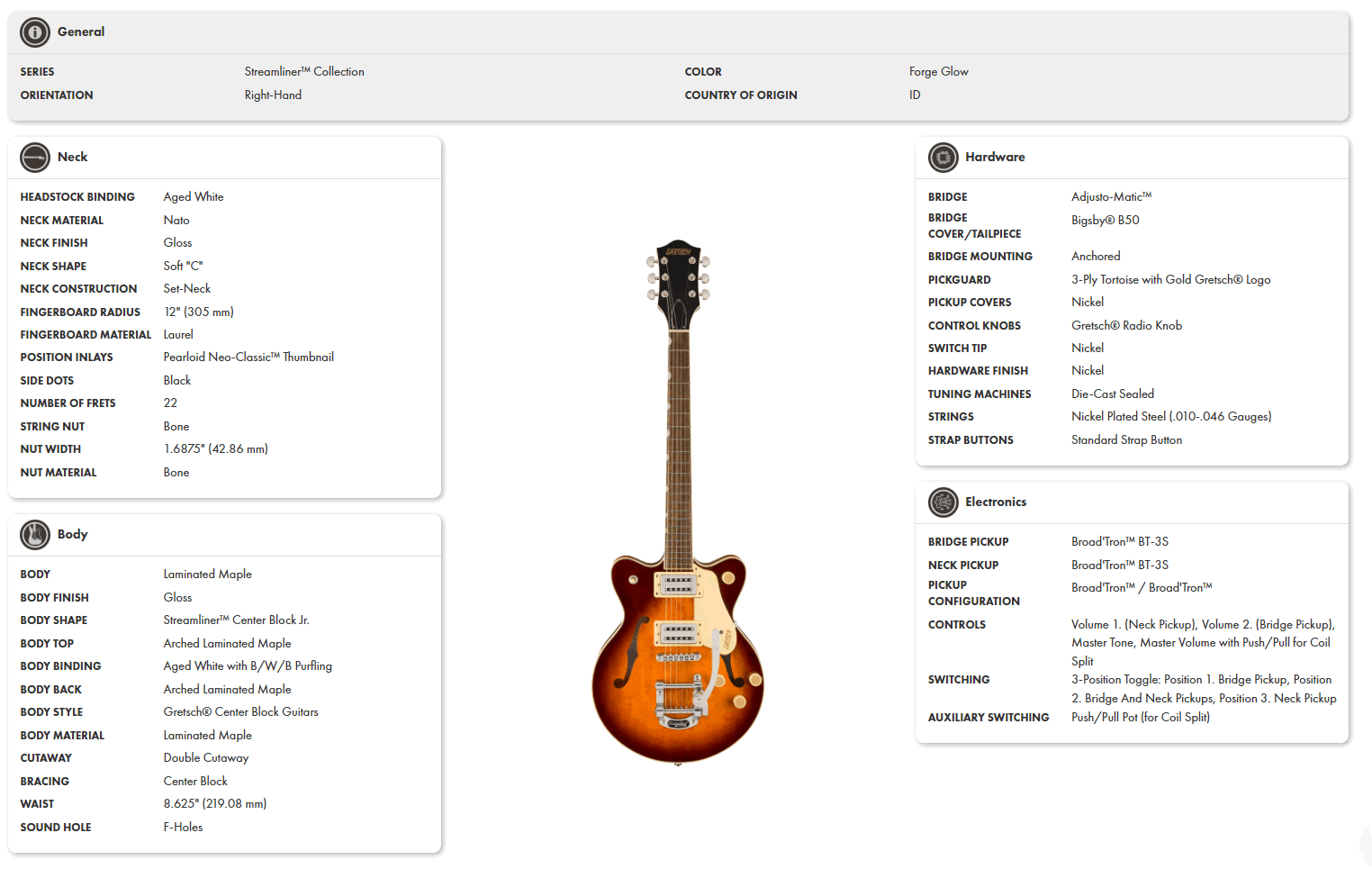This screenshot has width=1372, height=869.
Task: Click the Electronics section heading
Action: 996,502
